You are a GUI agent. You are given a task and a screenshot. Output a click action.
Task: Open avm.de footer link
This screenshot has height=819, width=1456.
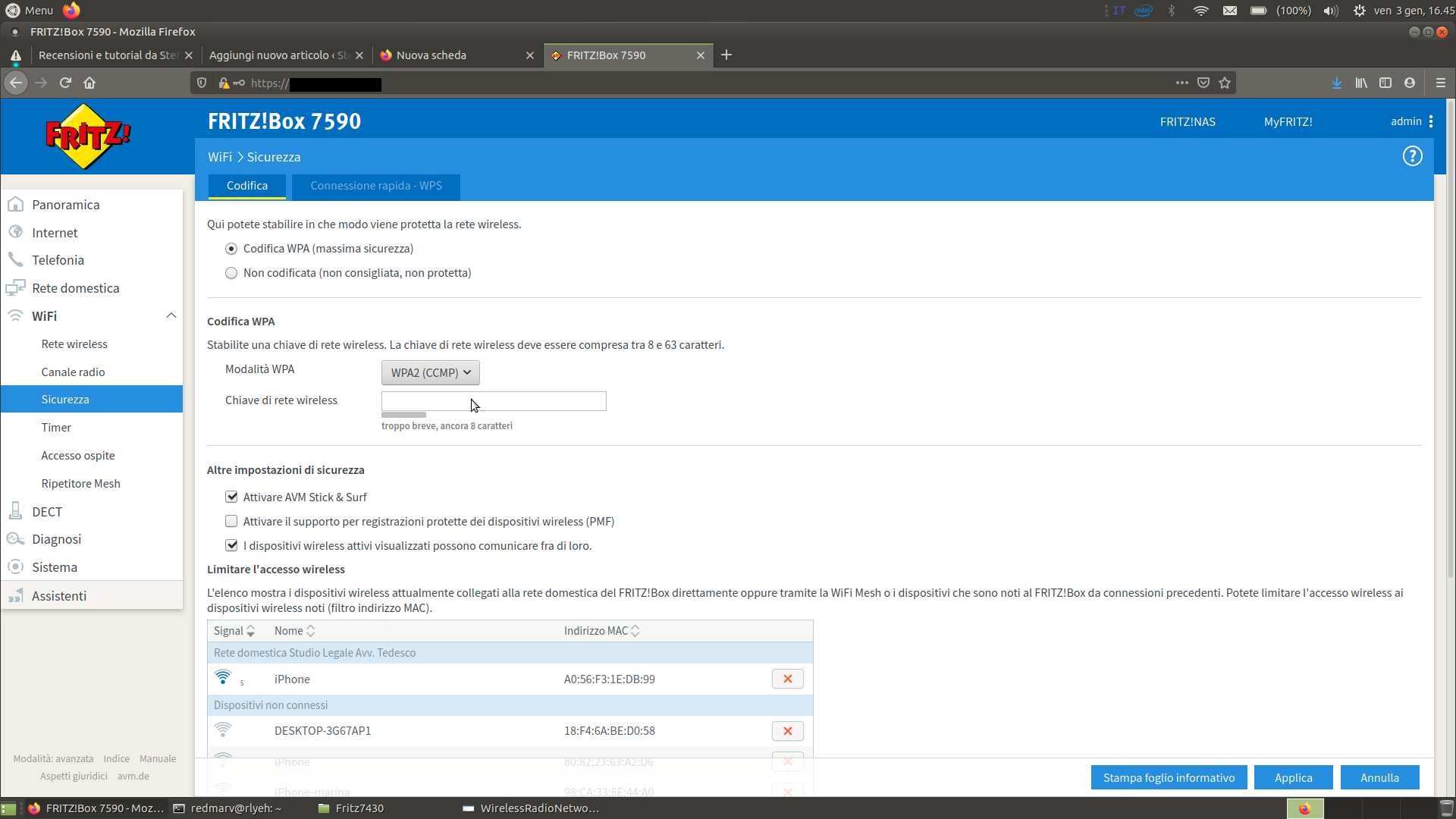(x=133, y=776)
